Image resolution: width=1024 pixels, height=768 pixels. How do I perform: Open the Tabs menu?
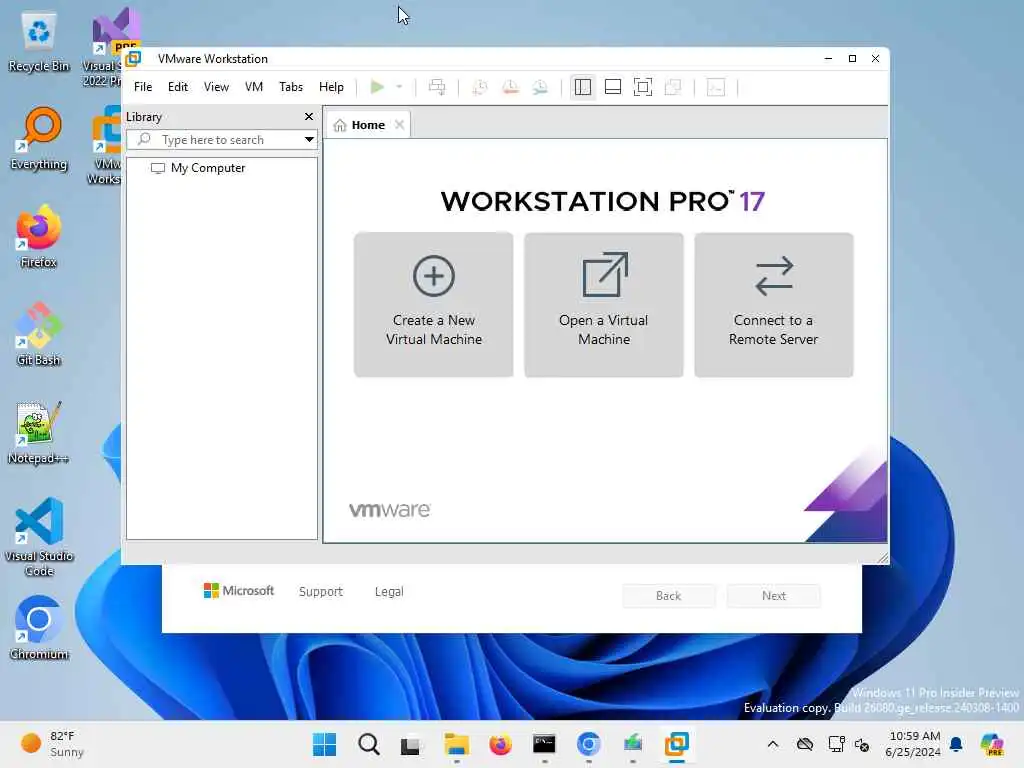coord(291,87)
